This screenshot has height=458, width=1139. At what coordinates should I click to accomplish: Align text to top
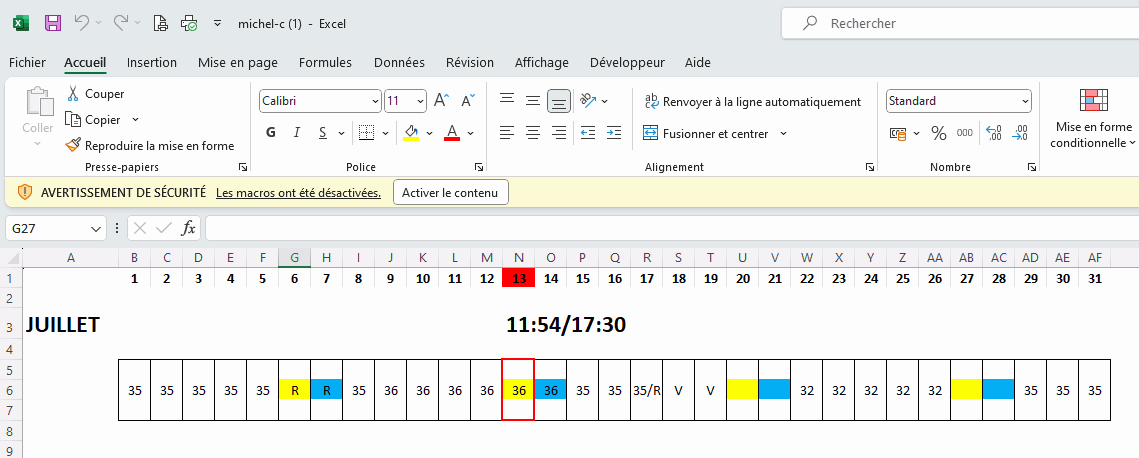point(507,101)
